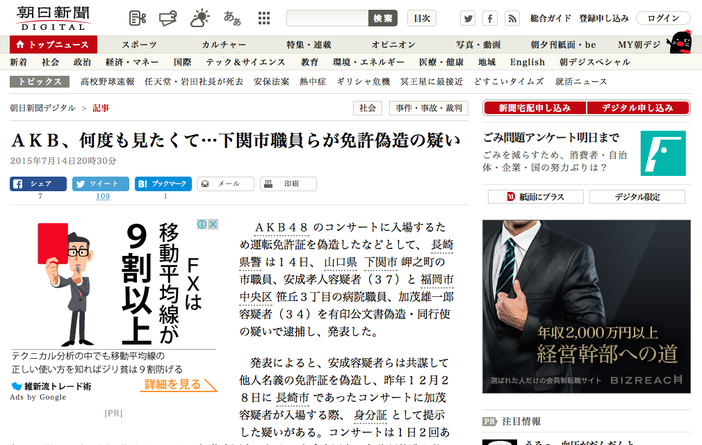Open the newspaper page viewer icon
Screen dimensions: 702x445
[137, 18]
